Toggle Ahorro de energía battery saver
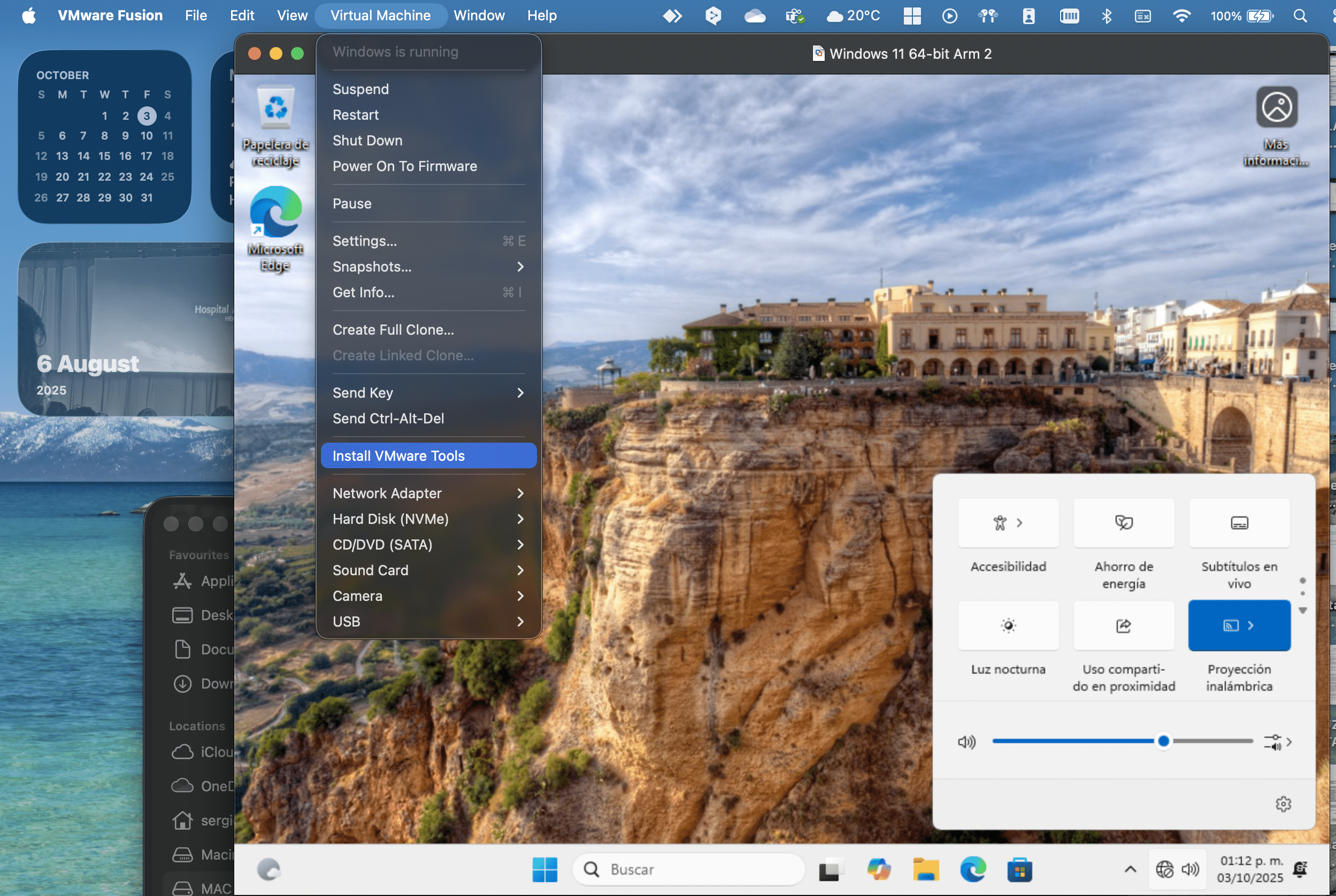The image size is (1336, 896). point(1123,523)
